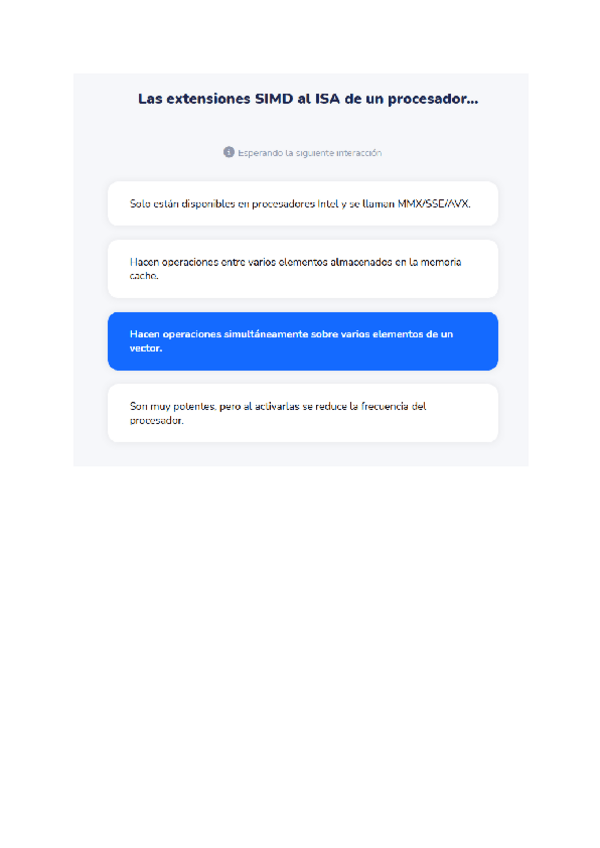
Task: Click the word 'cache.' in the second answer
Action: click(x=144, y=276)
